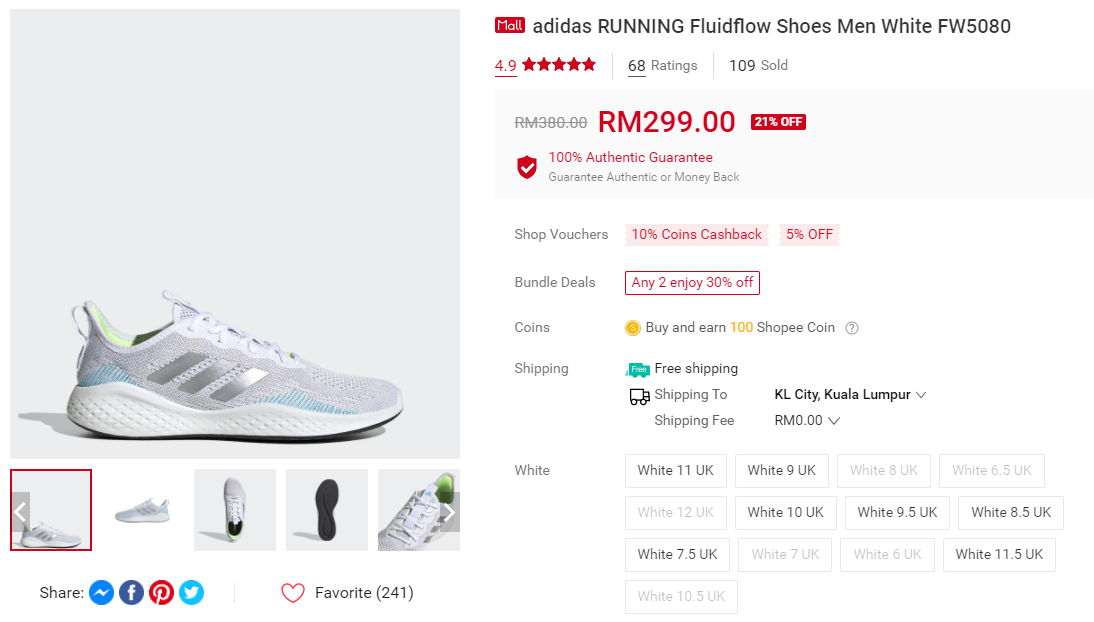Click the Shopee Coin help icon
1094x622 pixels.
[x=852, y=328]
